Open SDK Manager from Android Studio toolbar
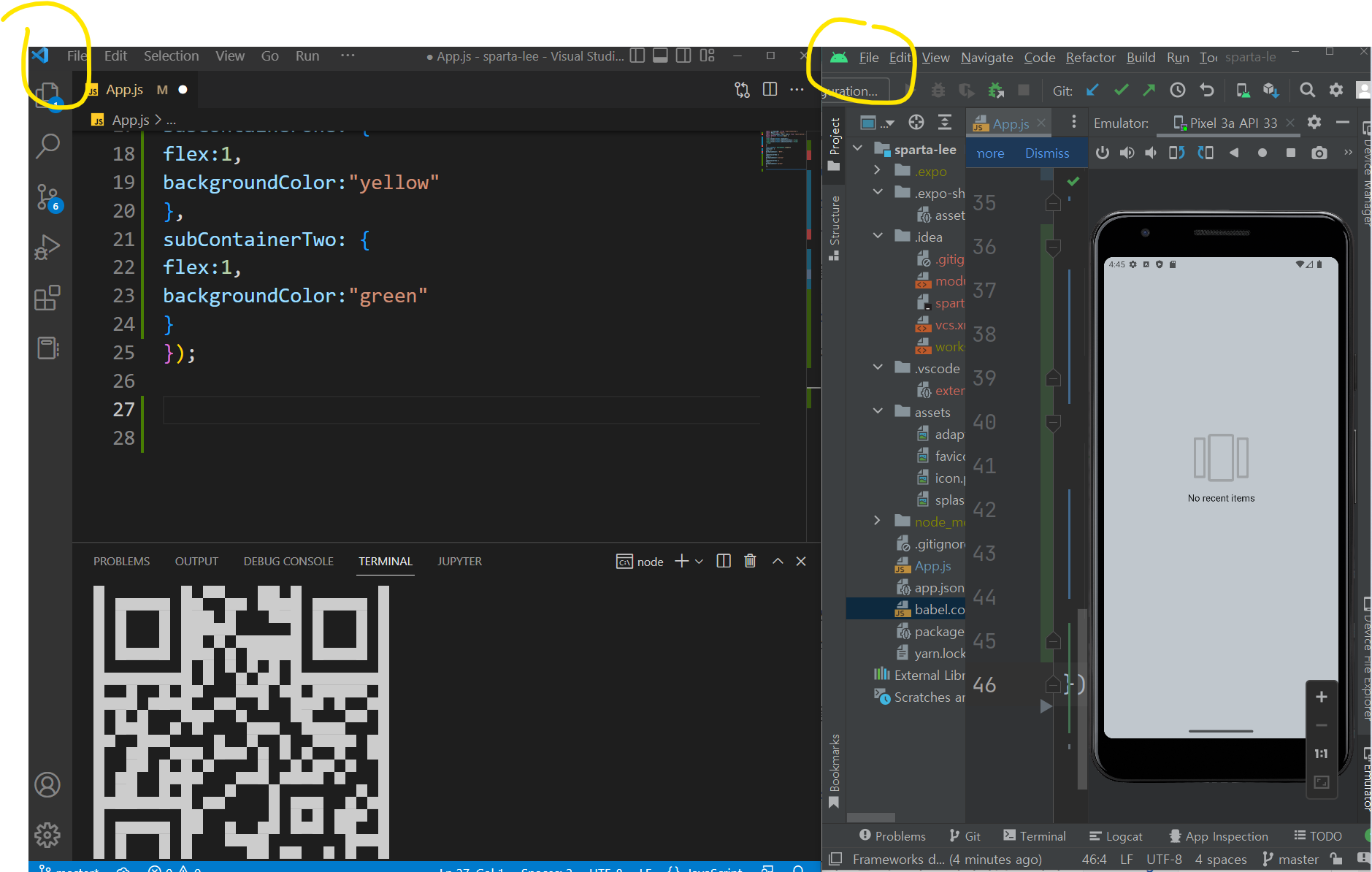Screen dimensions: 1372x872 (x=1271, y=90)
